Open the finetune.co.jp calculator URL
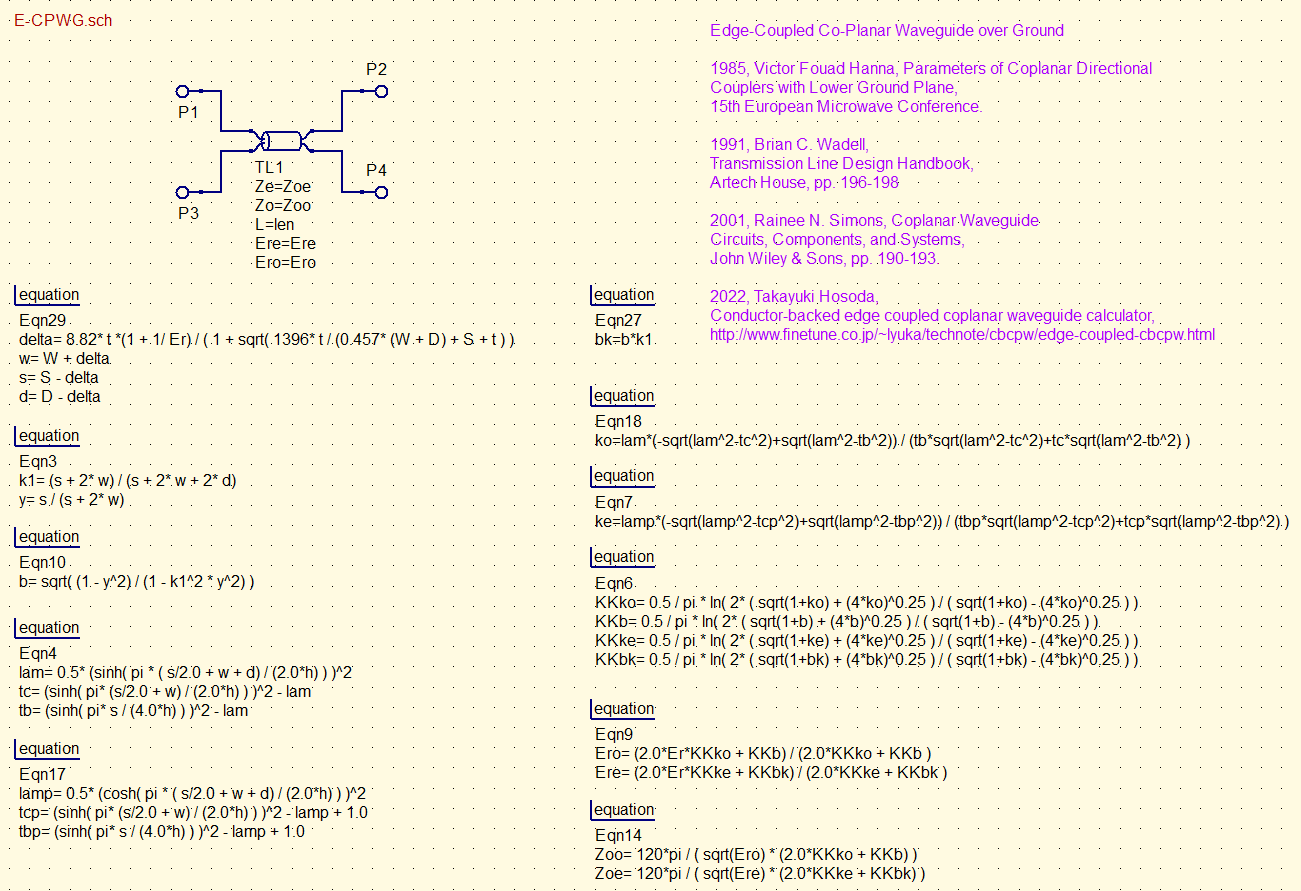 [x=962, y=335]
